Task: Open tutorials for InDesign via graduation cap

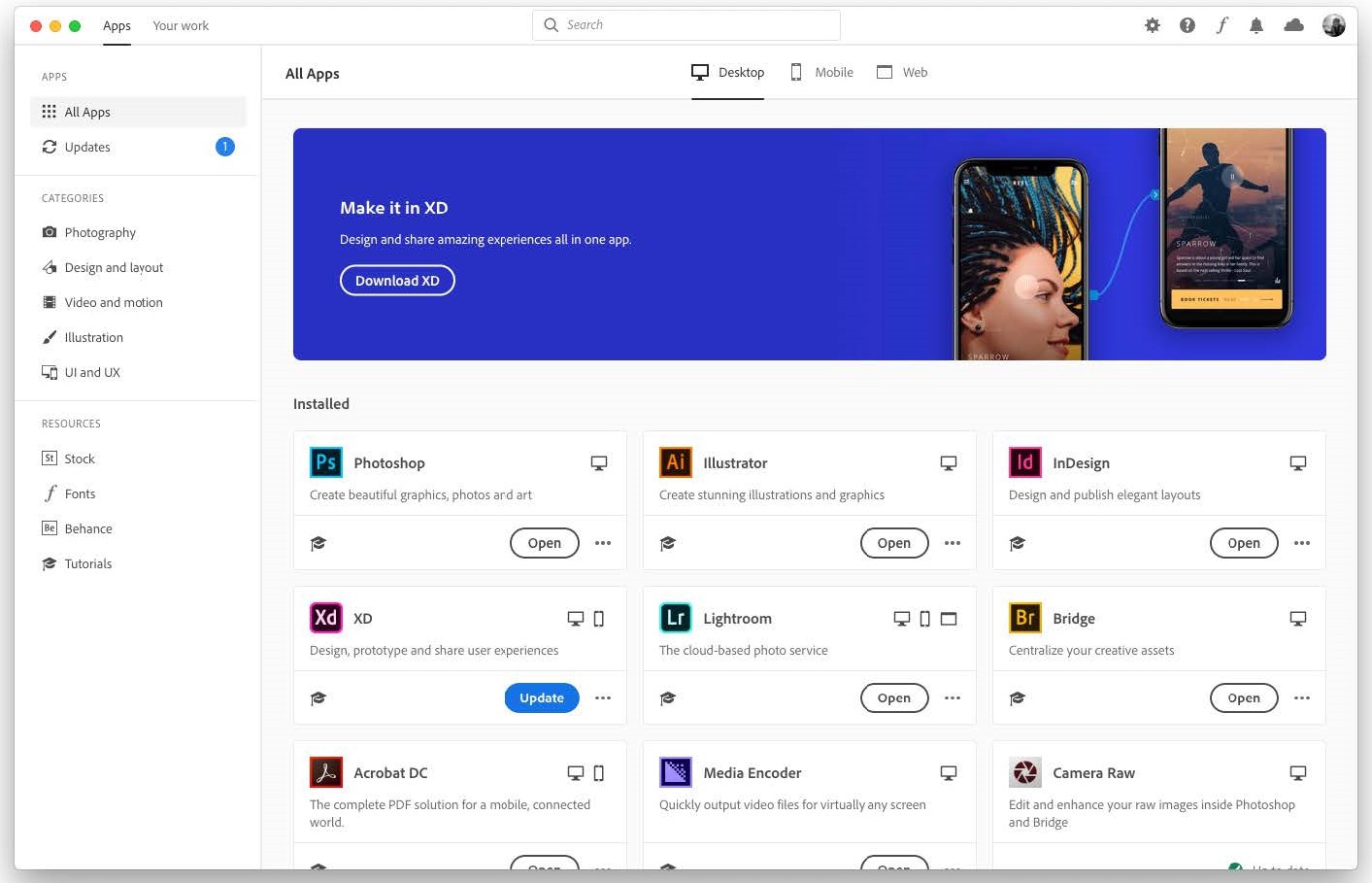Action: coord(1018,543)
